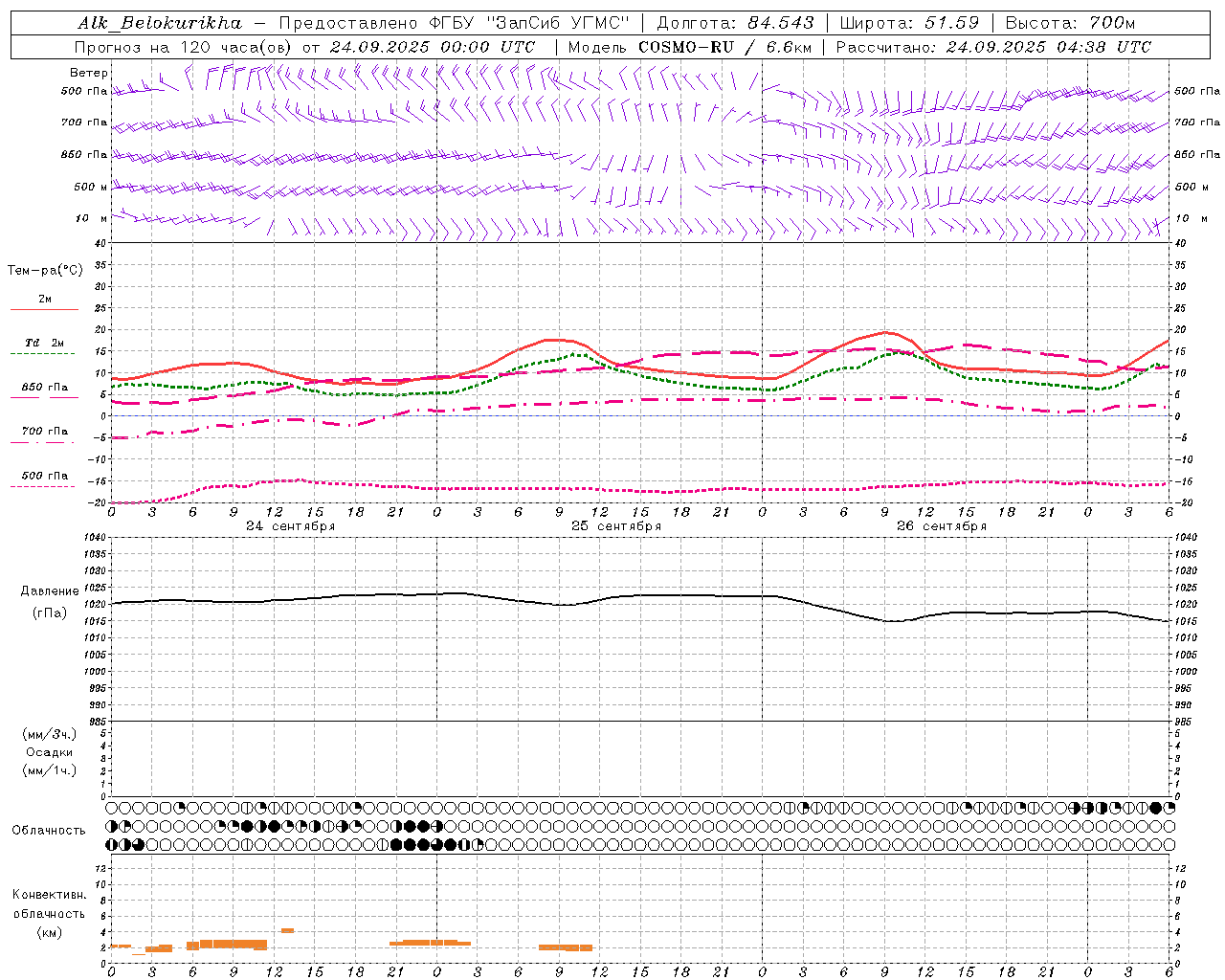
Task: Click the 25 сентября date label
Action: 615,526
